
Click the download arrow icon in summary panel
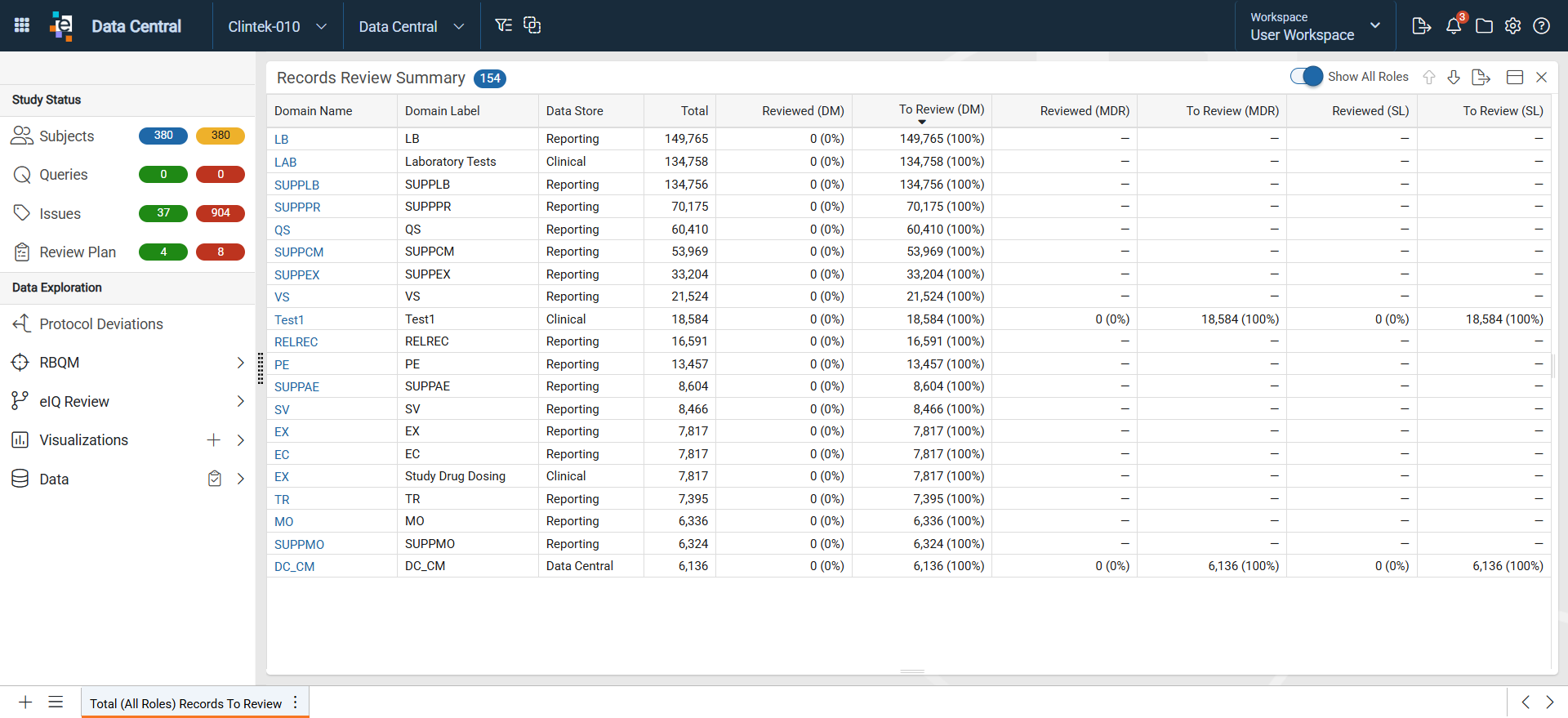point(1454,77)
